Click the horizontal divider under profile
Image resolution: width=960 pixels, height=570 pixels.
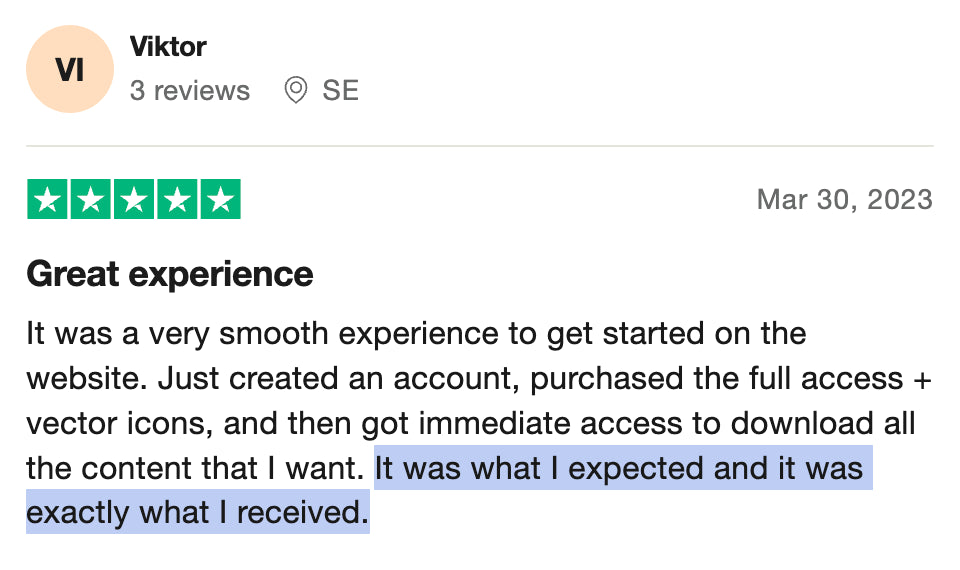pos(479,146)
